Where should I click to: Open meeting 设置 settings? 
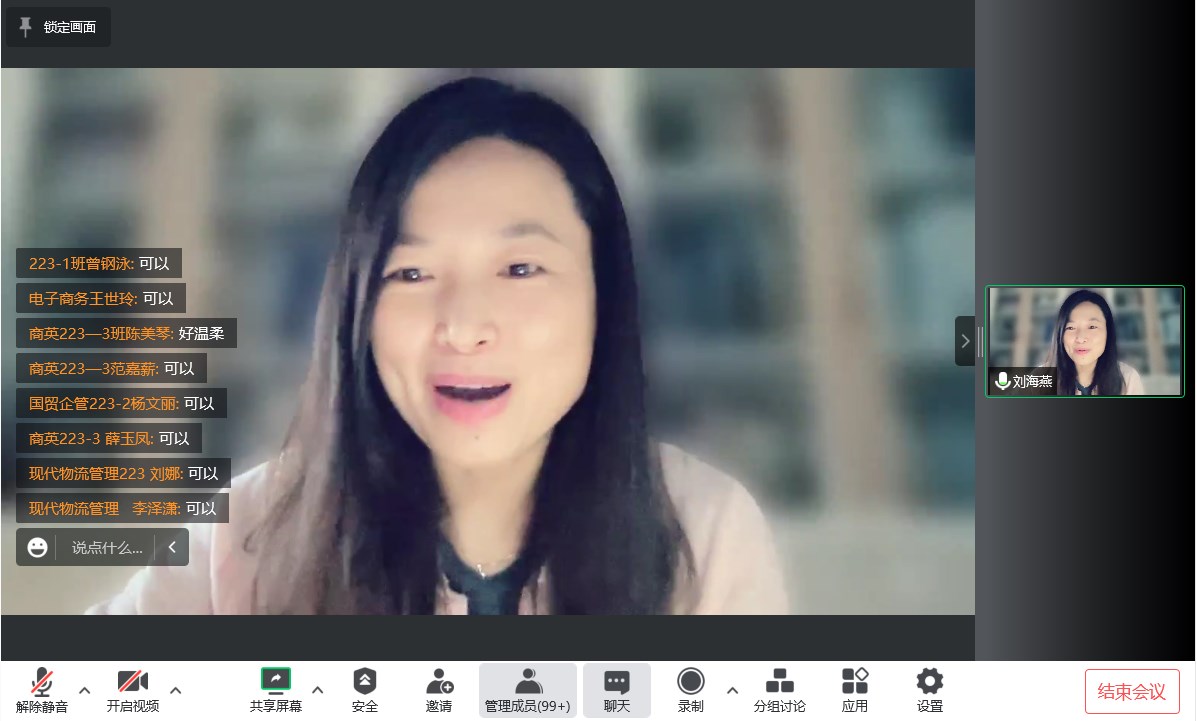[x=930, y=690]
